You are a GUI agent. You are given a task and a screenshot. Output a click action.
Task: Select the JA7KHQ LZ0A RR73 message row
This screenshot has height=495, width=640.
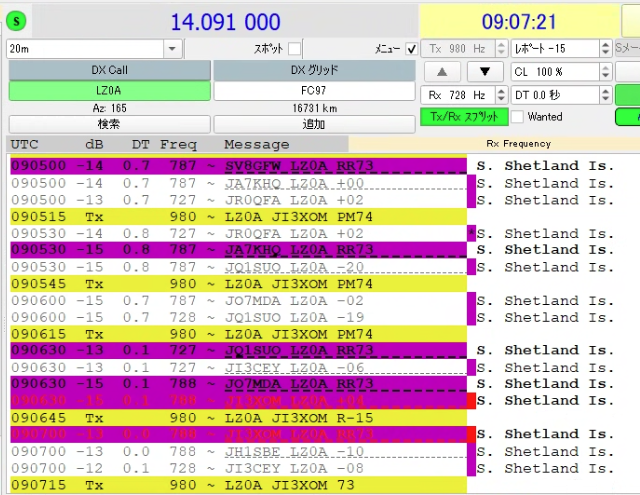pos(238,250)
